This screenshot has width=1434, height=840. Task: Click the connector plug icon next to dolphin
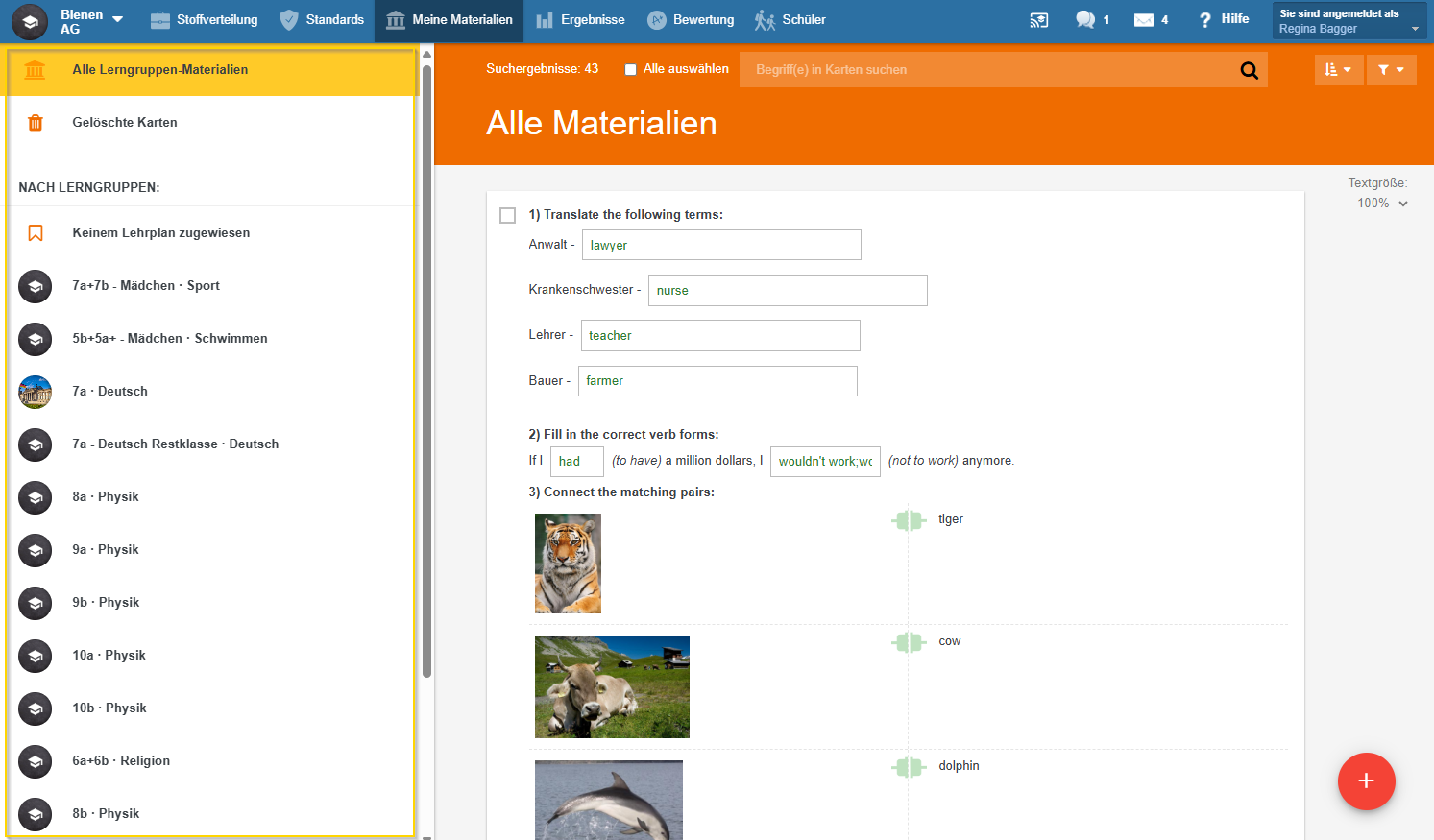pyautogui.click(x=909, y=767)
